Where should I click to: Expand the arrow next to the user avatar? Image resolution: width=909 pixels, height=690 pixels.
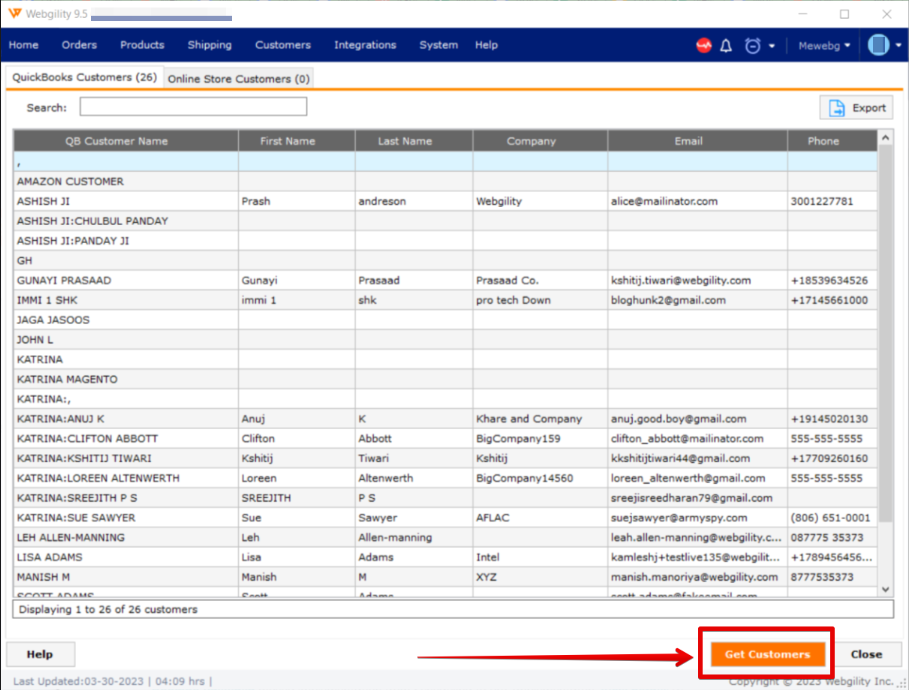899,45
